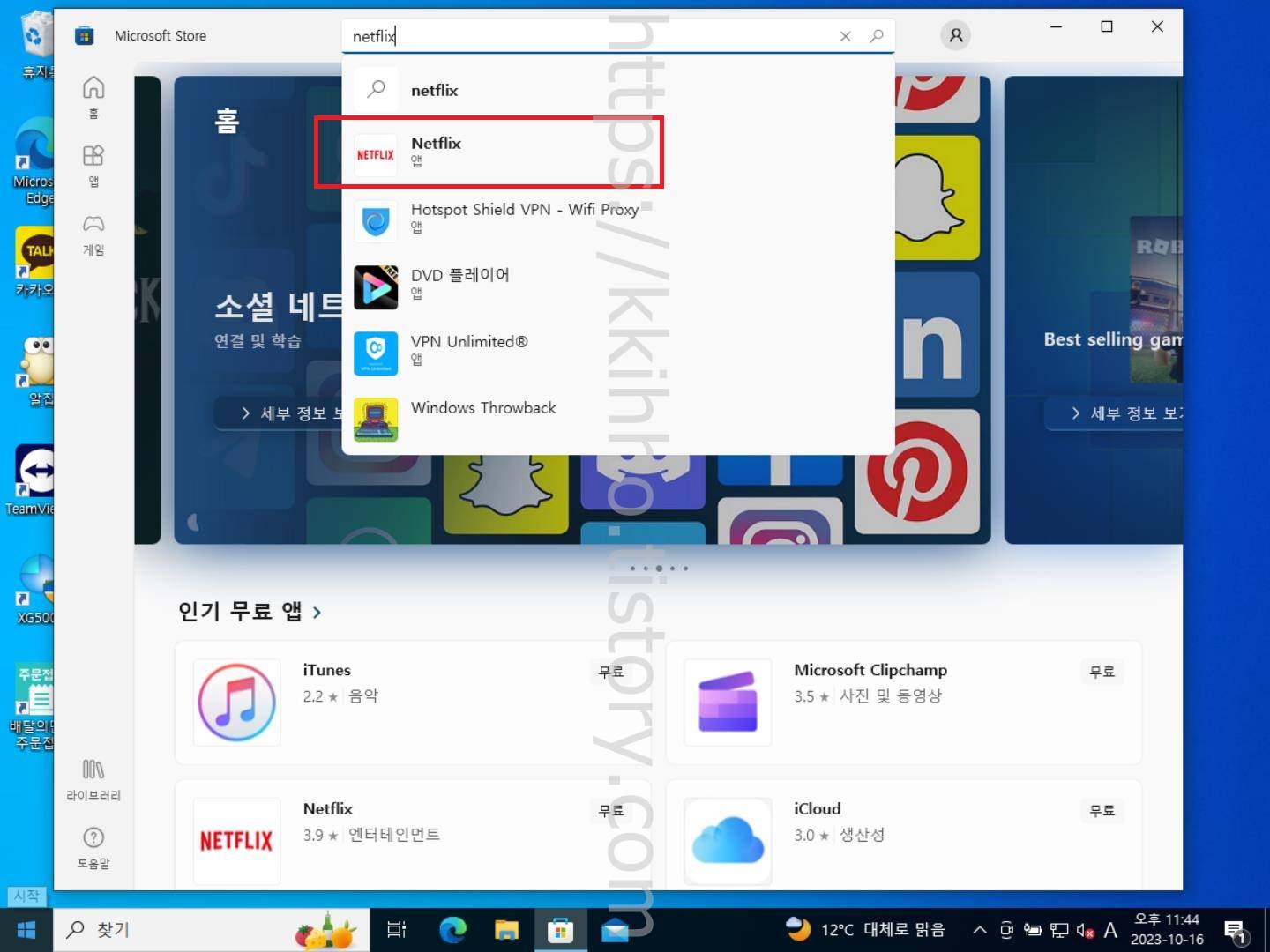This screenshot has height=952, width=1270.
Task: Click the Windows Throwback app icon
Action: pos(376,420)
